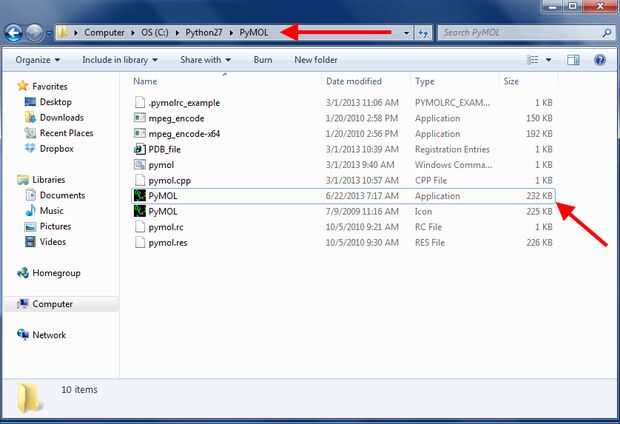Image resolution: width=620 pixels, height=424 pixels.
Task: Select the mpeg_encode application icon
Action: 140,118
